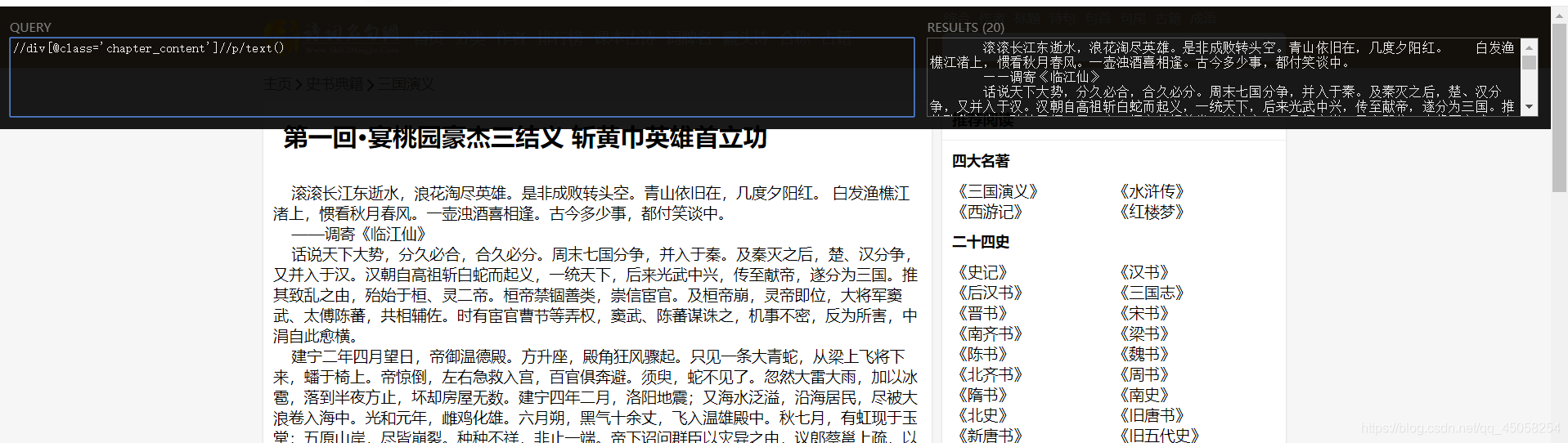The height and width of the screenshot is (443, 1568).
Task: Click paragraph starting 话说天下大势，分久必合 in article
Action: tap(595, 295)
